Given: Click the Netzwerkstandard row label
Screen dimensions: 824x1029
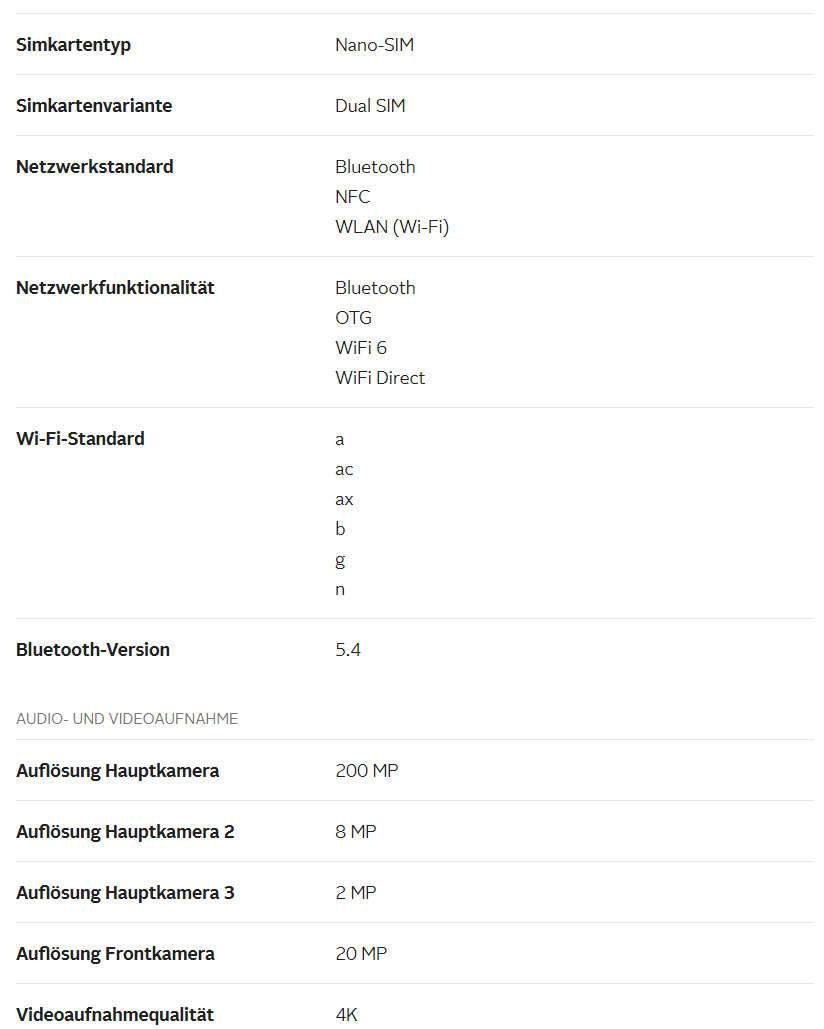Looking at the screenshot, I should tap(94, 167).
